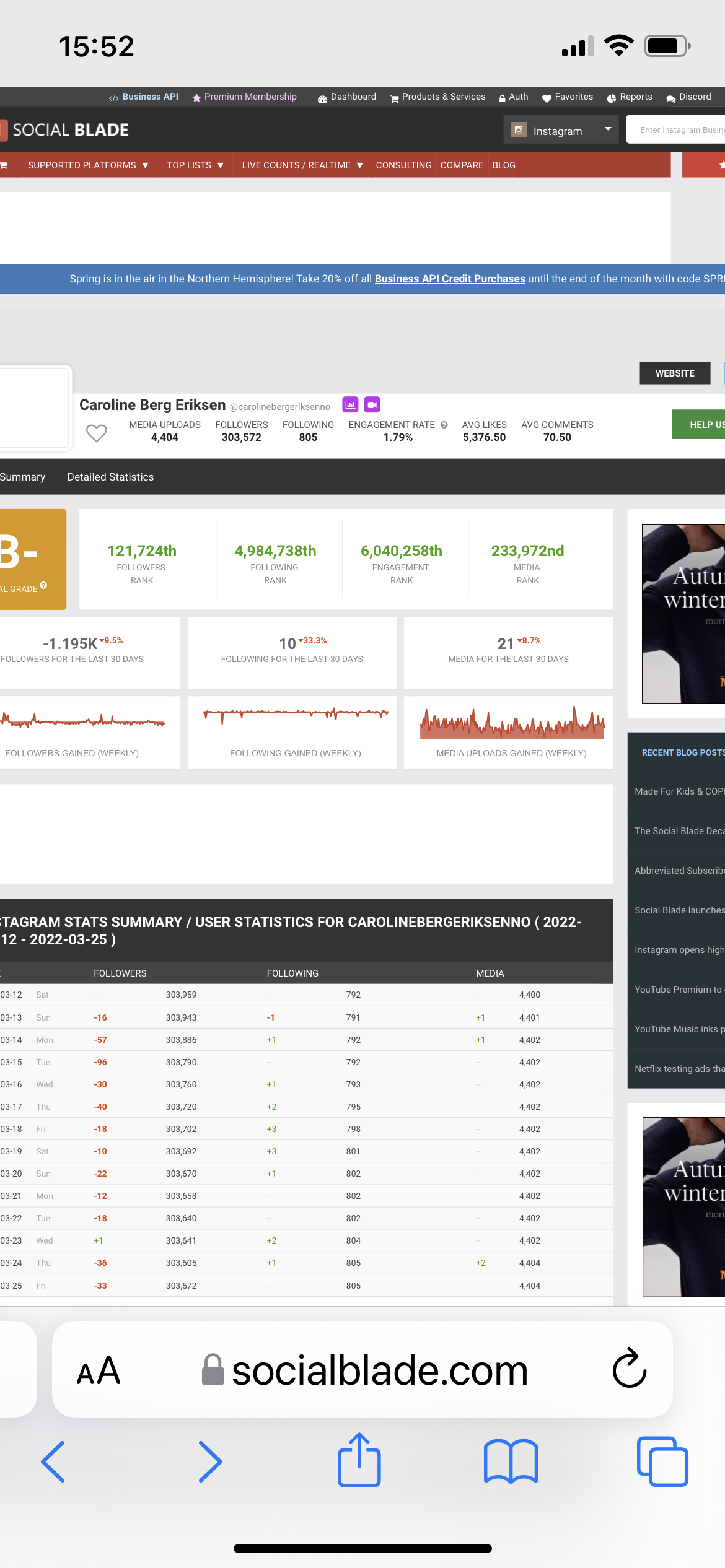Click the 303,572 followers count in header
The height and width of the screenshot is (1568, 725).
click(x=242, y=437)
